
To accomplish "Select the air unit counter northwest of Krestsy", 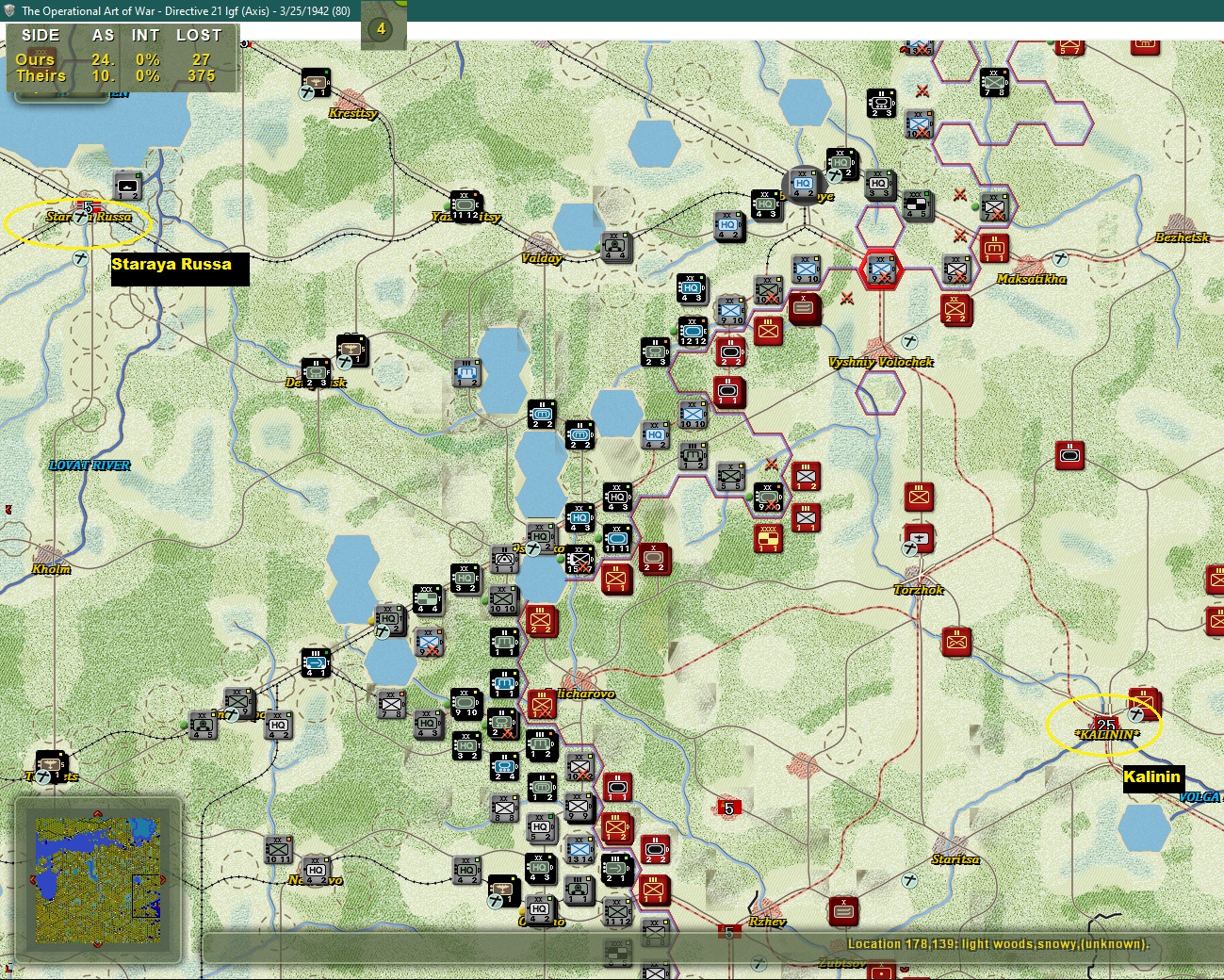I will click(x=317, y=83).
